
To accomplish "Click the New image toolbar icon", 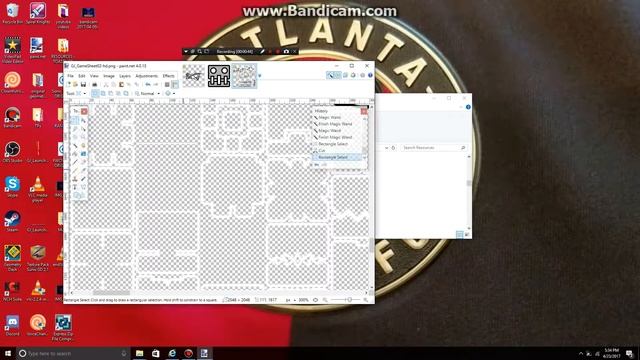I will click(x=69, y=84).
